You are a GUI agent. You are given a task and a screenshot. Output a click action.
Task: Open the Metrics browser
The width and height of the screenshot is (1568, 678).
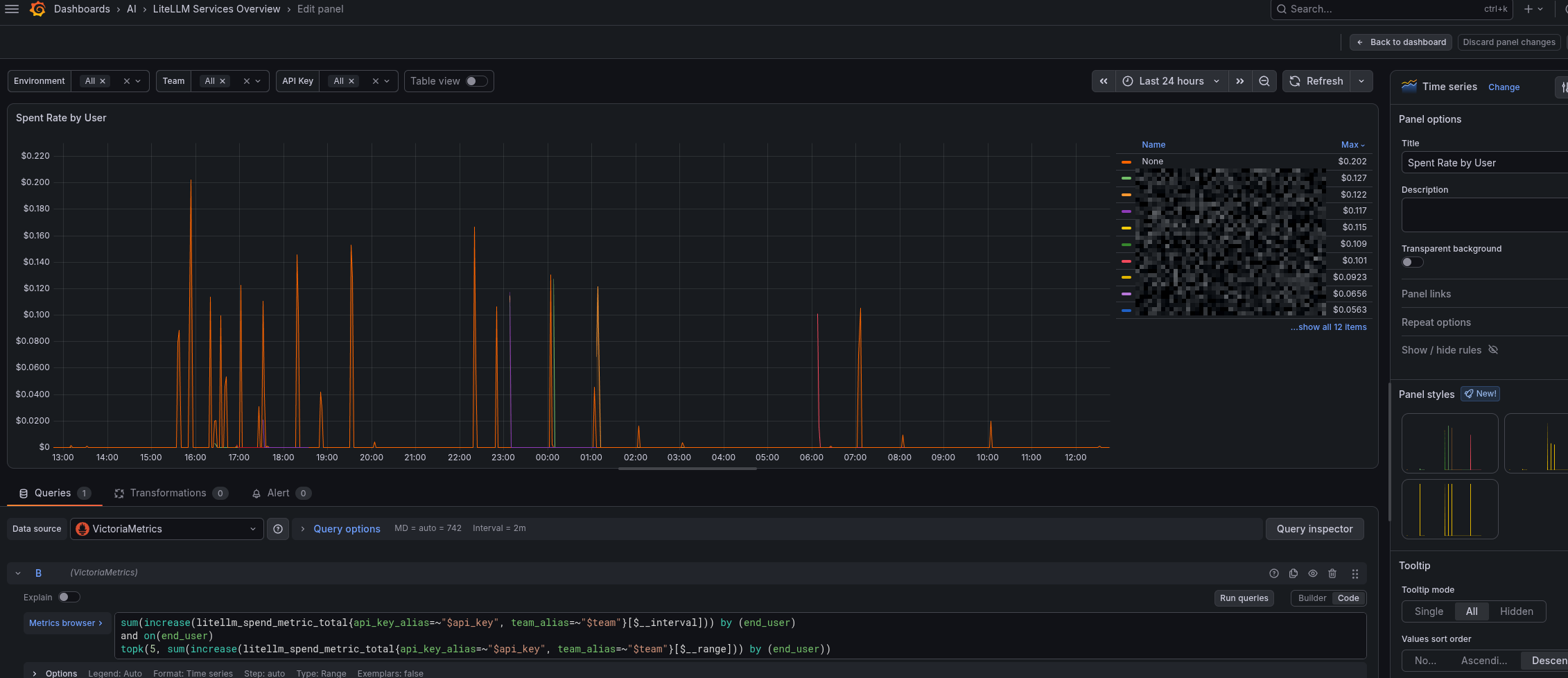click(66, 623)
